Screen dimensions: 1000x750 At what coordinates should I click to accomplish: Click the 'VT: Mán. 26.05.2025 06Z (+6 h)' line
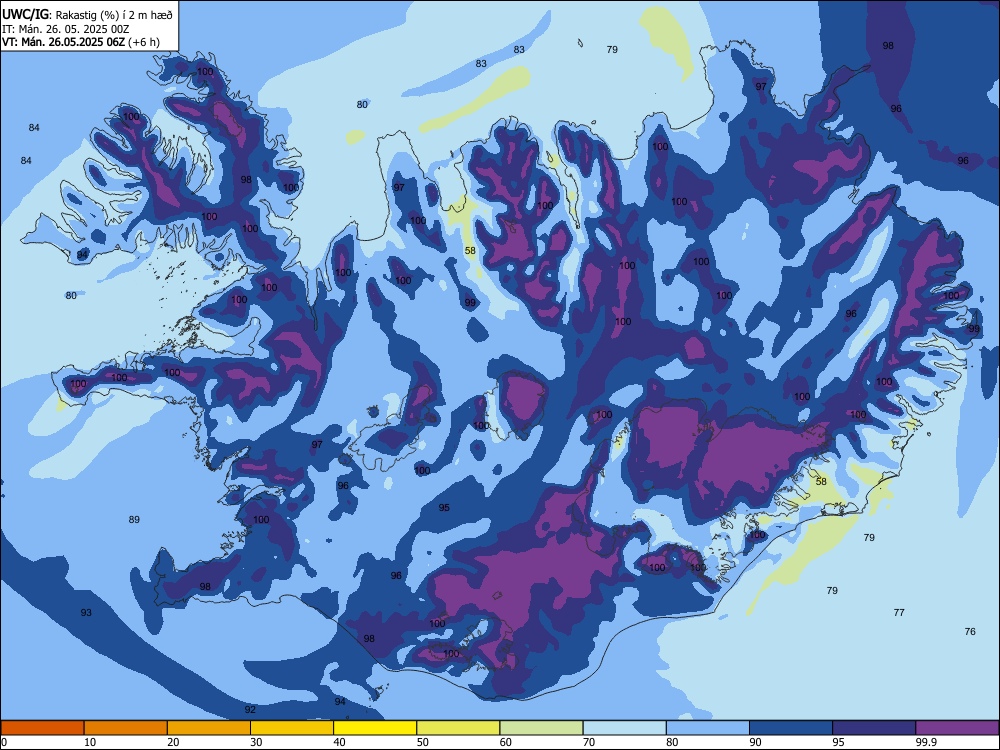pyautogui.click(x=81, y=42)
